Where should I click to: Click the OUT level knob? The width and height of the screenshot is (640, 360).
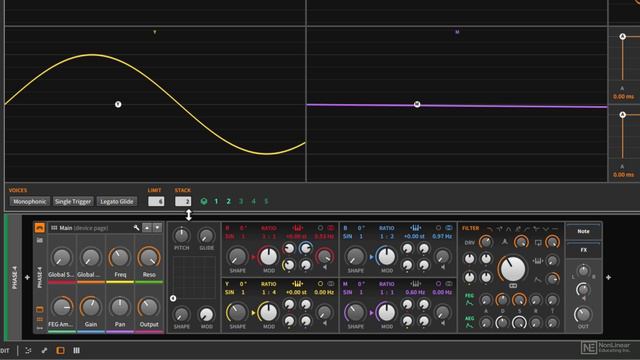click(583, 314)
